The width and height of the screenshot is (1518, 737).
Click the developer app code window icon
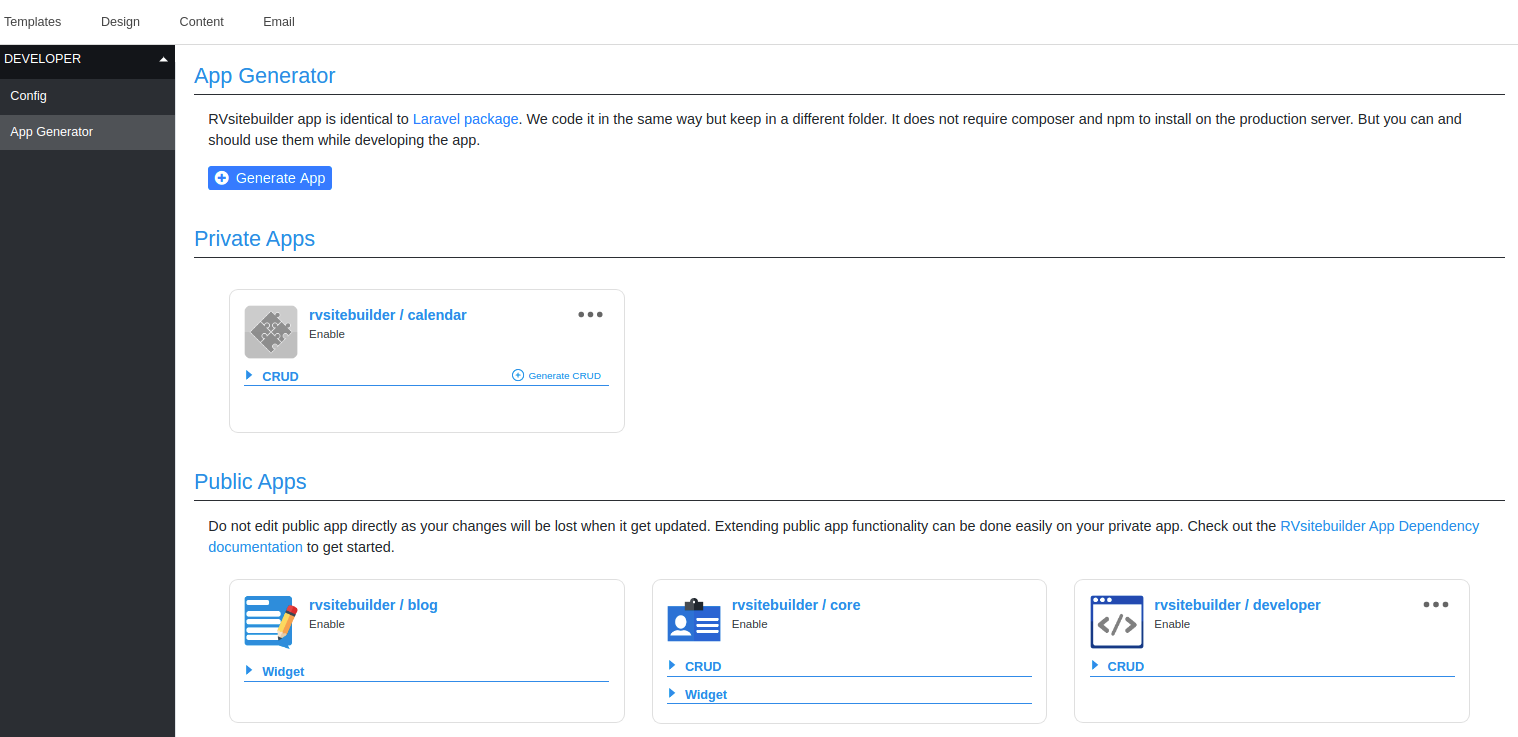(1116, 621)
